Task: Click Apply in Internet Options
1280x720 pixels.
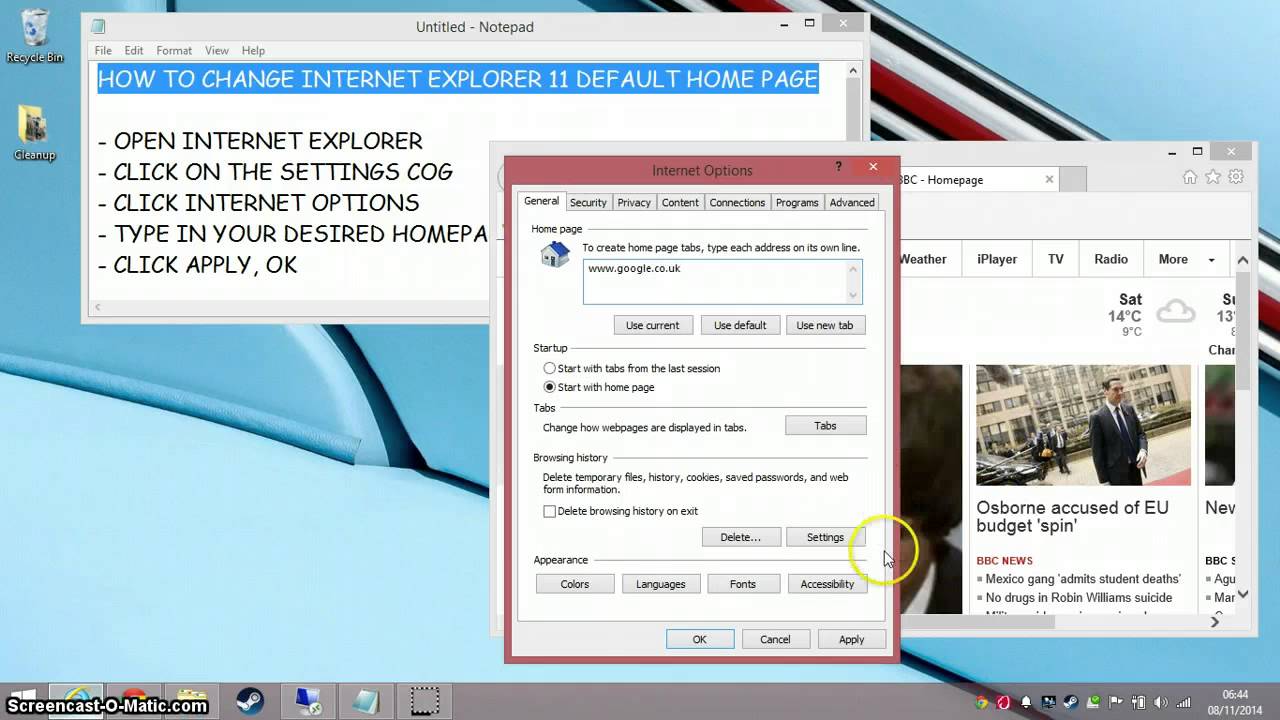Action: coord(851,639)
